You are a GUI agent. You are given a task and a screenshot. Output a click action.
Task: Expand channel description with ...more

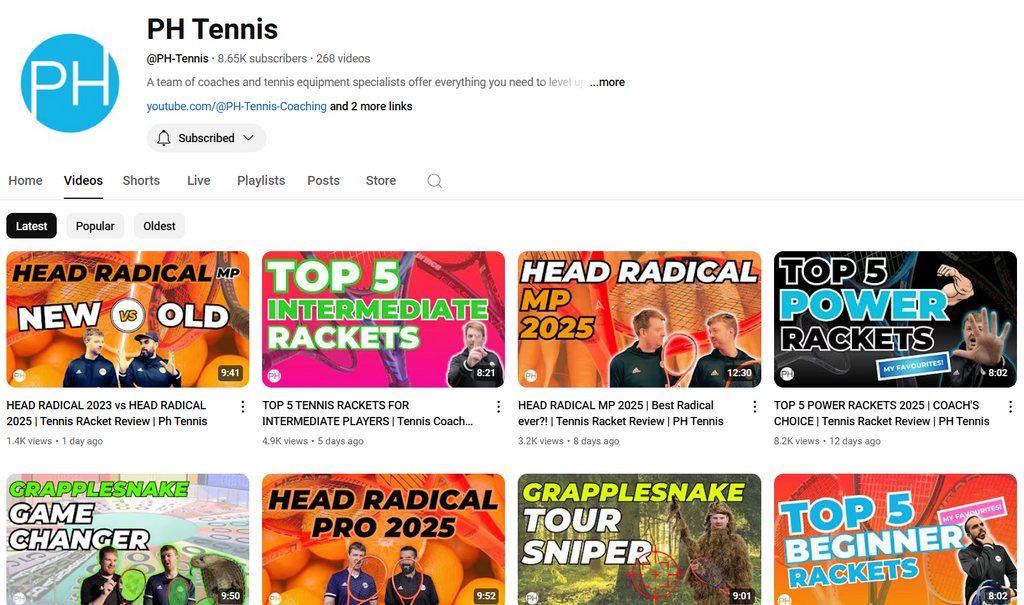[607, 82]
